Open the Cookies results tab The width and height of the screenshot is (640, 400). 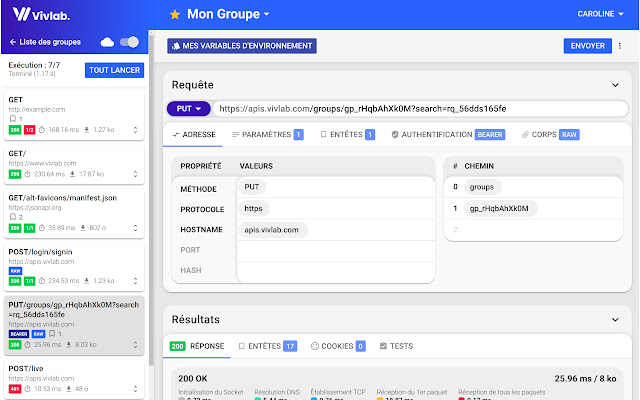tap(338, 346)
